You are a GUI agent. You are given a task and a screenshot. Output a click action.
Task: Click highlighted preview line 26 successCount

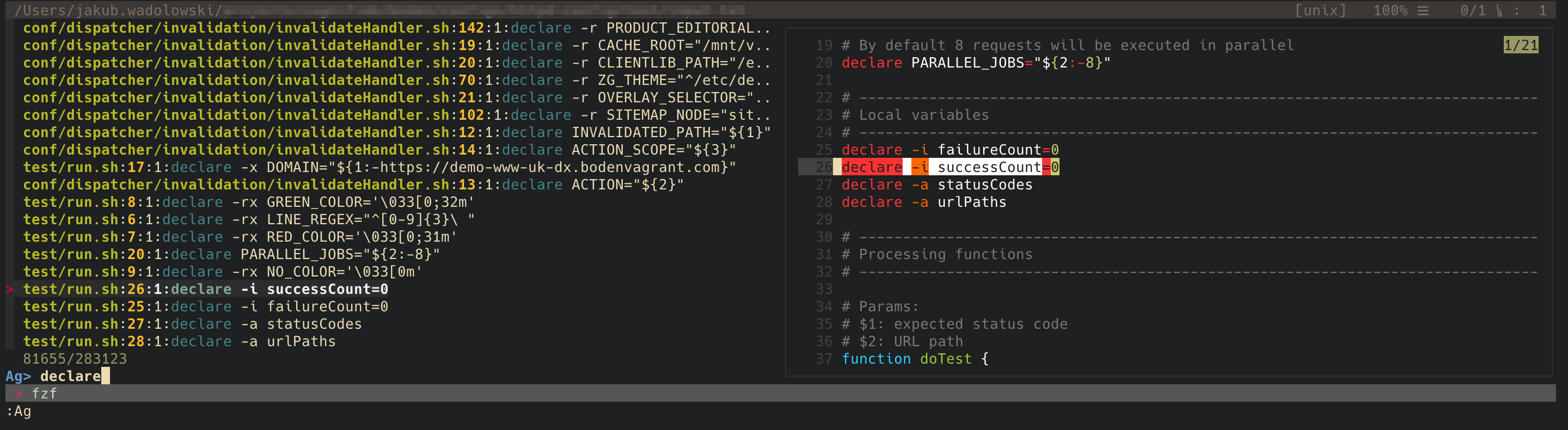pos(950,167)
